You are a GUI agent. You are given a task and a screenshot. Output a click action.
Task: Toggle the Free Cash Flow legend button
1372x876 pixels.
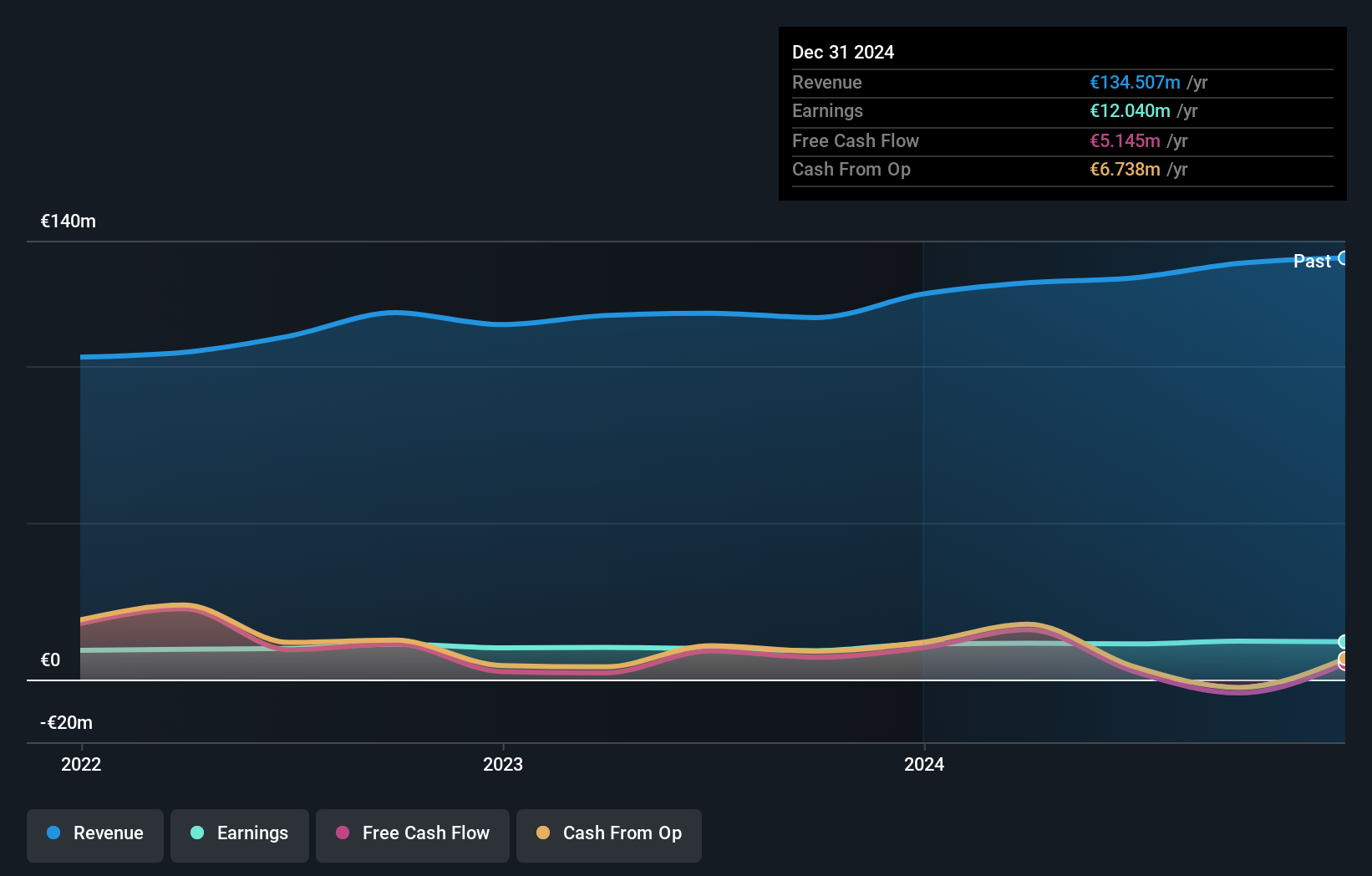(x=413, y=835)
